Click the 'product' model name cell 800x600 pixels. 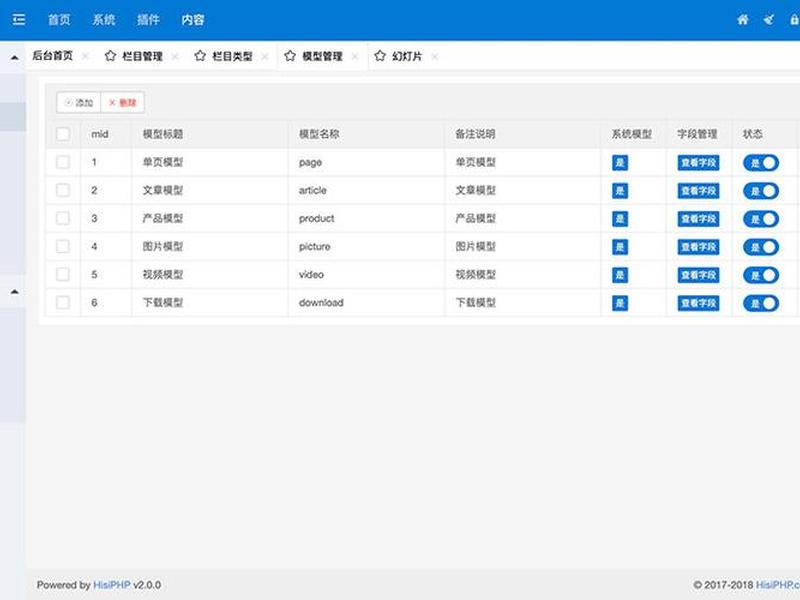(x=316, y=218)
